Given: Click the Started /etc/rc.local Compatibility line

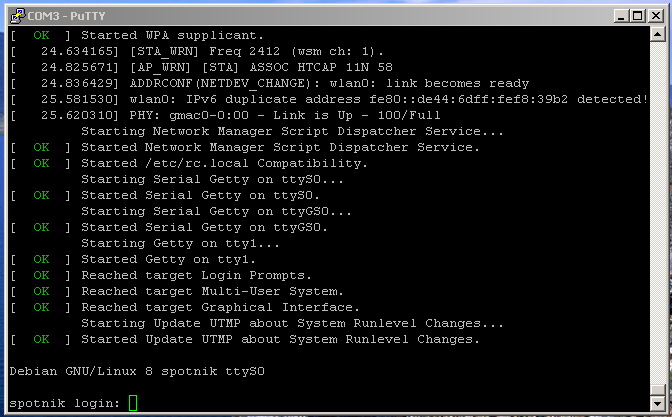Looking at the screenshot, I should (189, 163).
